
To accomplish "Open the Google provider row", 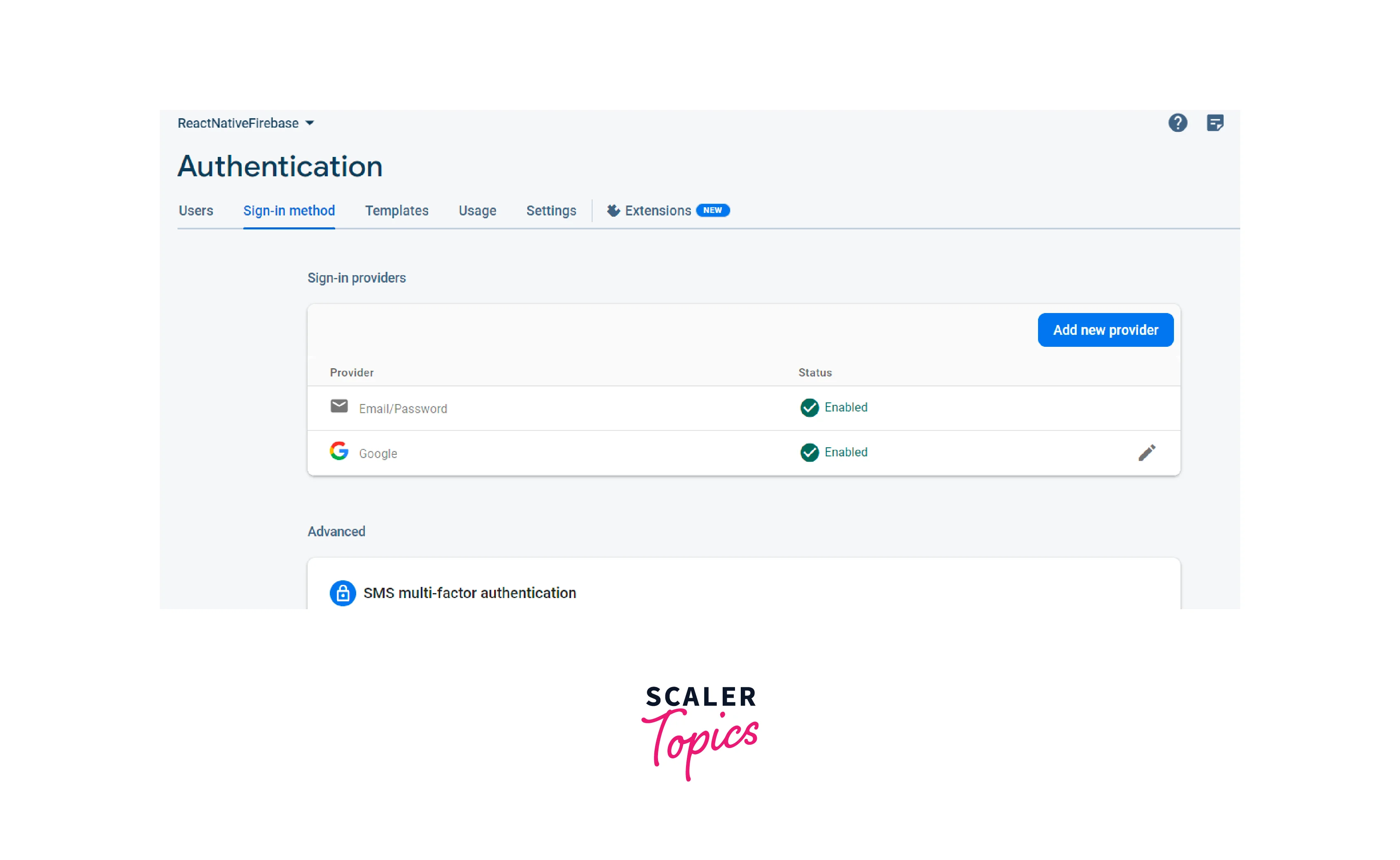I will tap(378, 453).
